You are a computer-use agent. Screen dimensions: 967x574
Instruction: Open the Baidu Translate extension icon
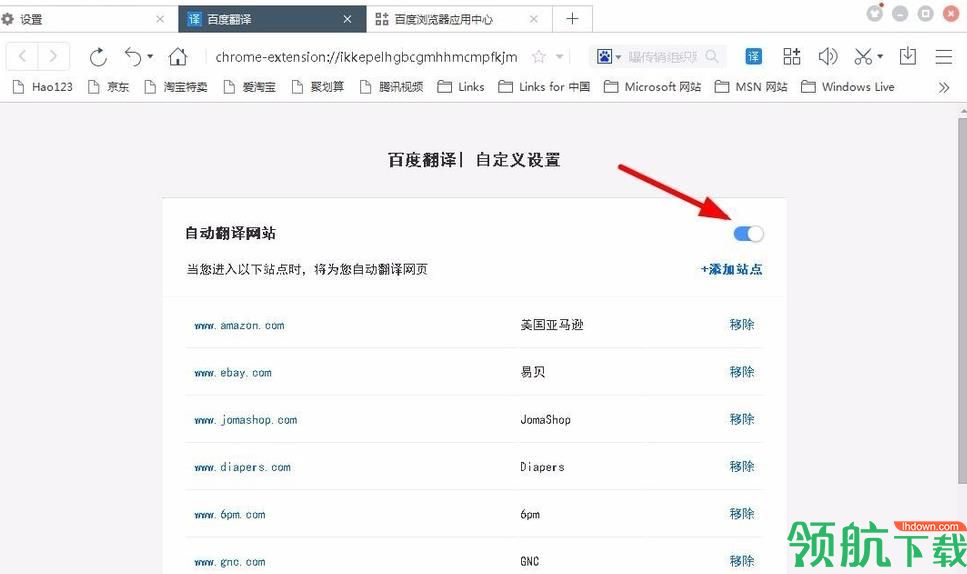(753, 57)
